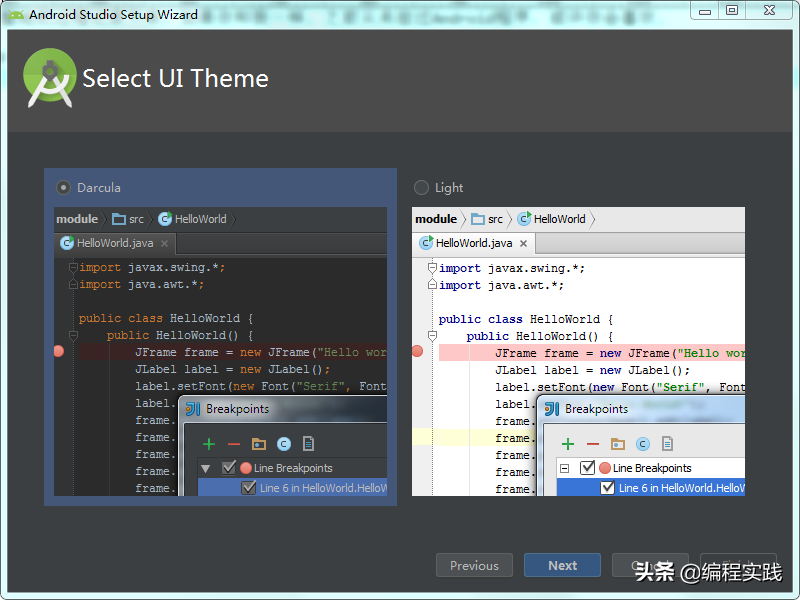
Task: Click the blue class icon in Darcula Breakpoints toolbar
Action: click(284, 444)
